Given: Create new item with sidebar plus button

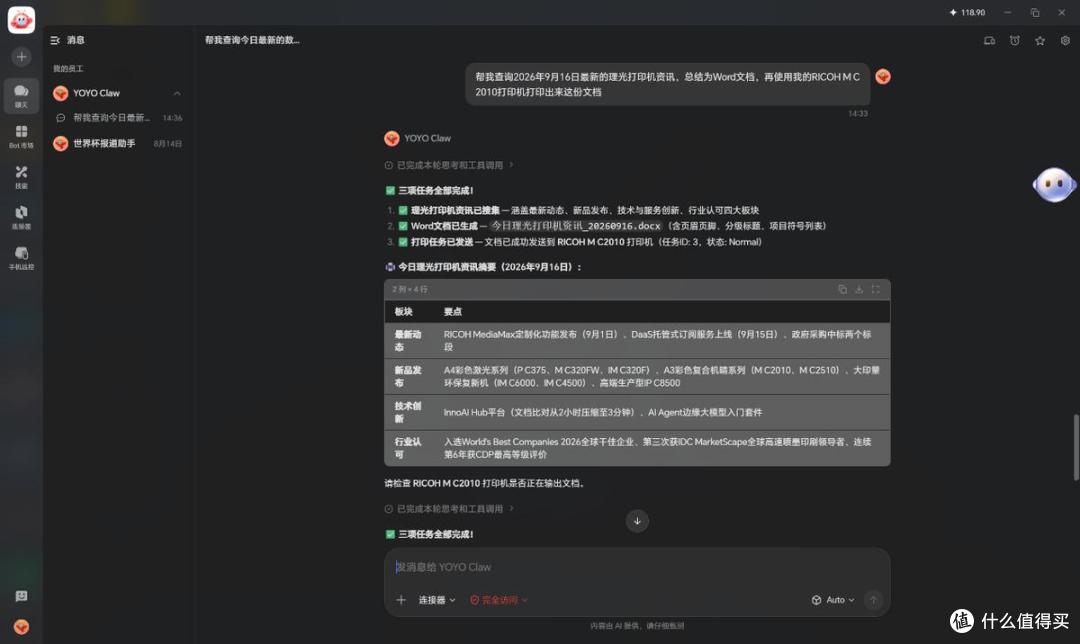Looking at the screenshot, I should click(21, 56).
